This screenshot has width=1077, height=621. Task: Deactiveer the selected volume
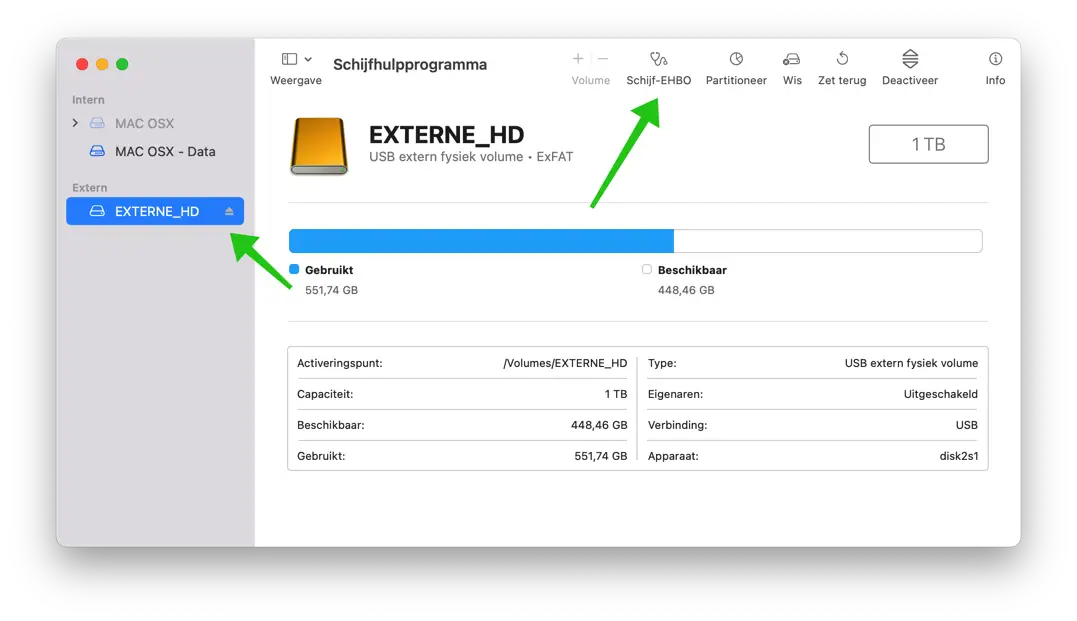909,68
